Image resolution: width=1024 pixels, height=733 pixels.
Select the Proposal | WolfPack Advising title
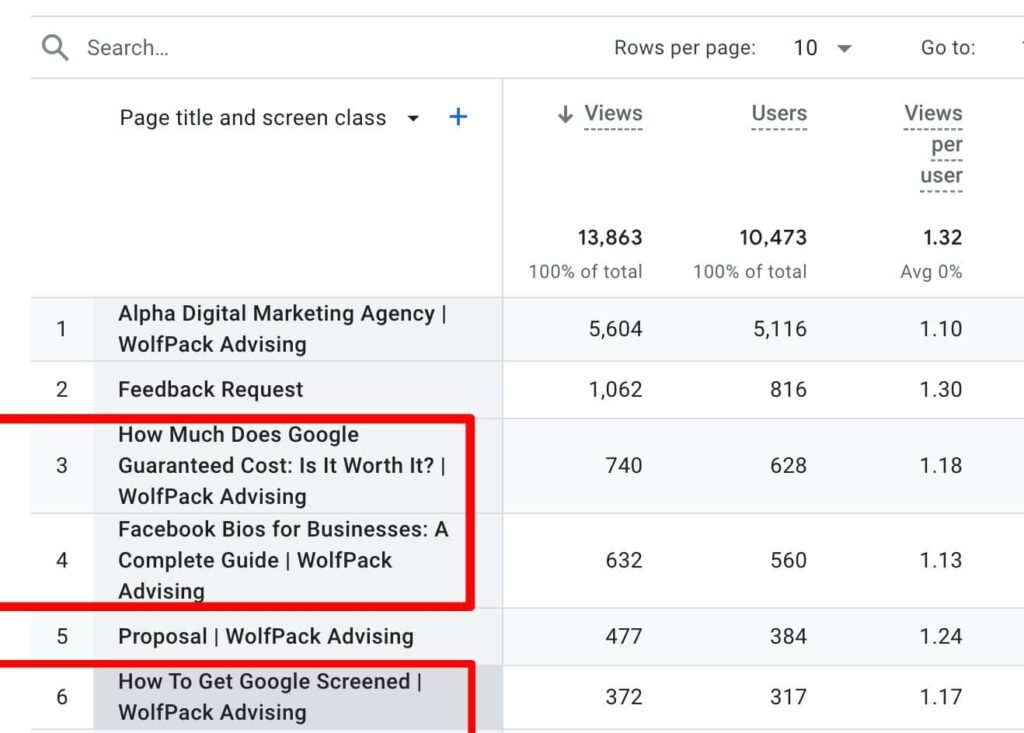click(x=266, y=636)
